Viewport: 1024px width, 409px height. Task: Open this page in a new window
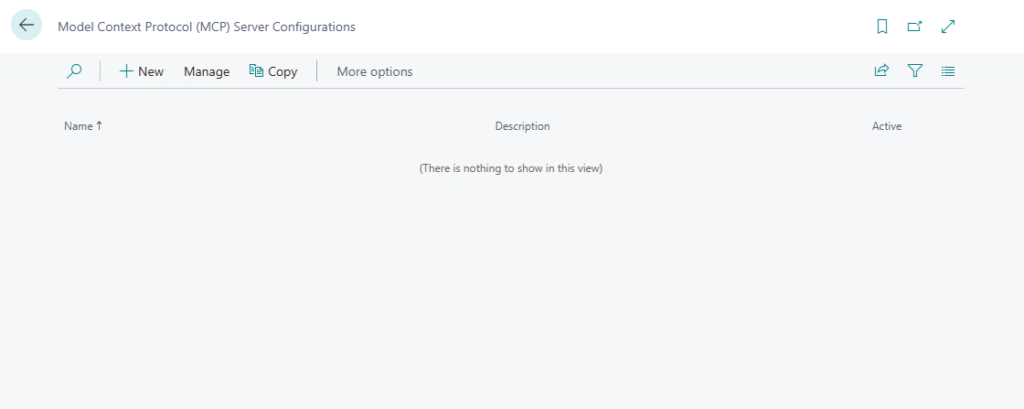[x=914, y=27]
